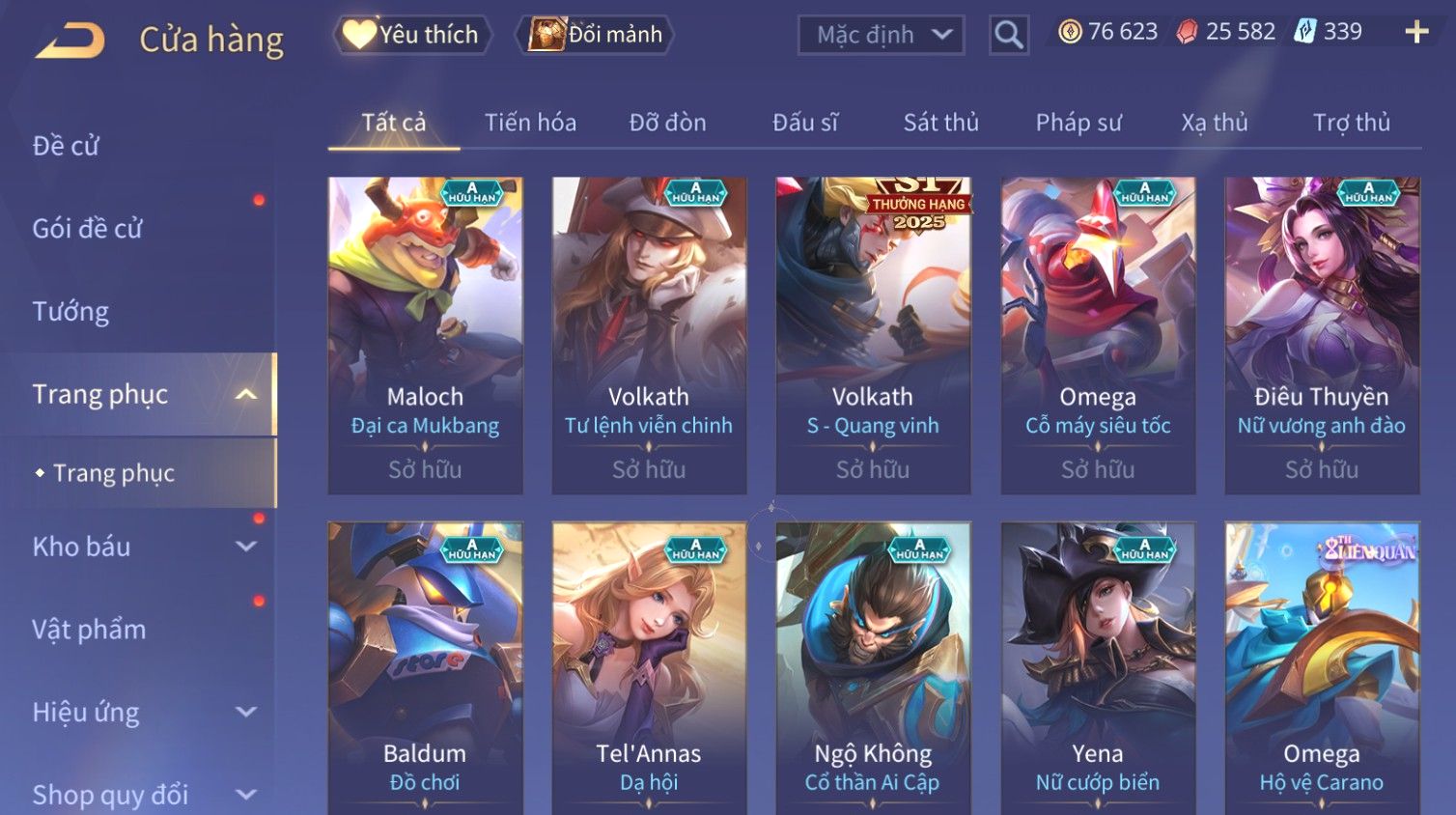Open Yêu thích heart favorites
This screenshot has width=1456, height=815.
412,35
